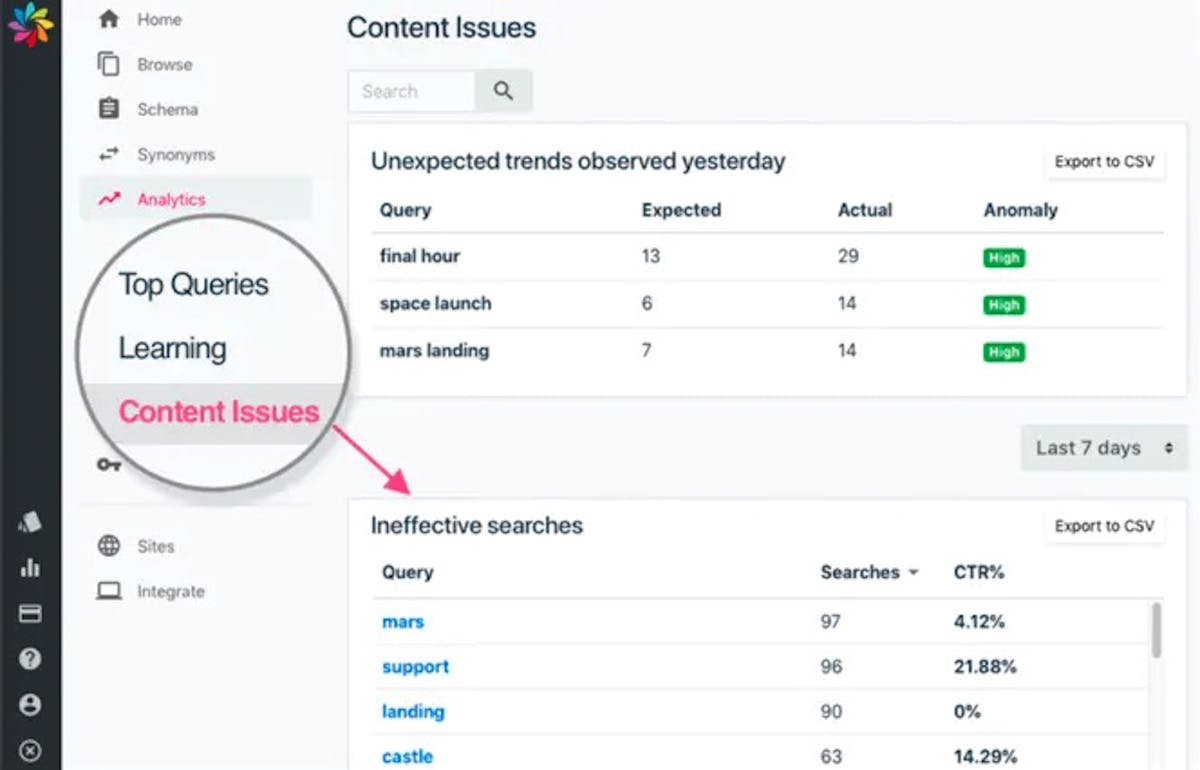The width and height of the screenshot is (1200, 770).
Task: Open the 'mars' query link
Action: (403, 622)
